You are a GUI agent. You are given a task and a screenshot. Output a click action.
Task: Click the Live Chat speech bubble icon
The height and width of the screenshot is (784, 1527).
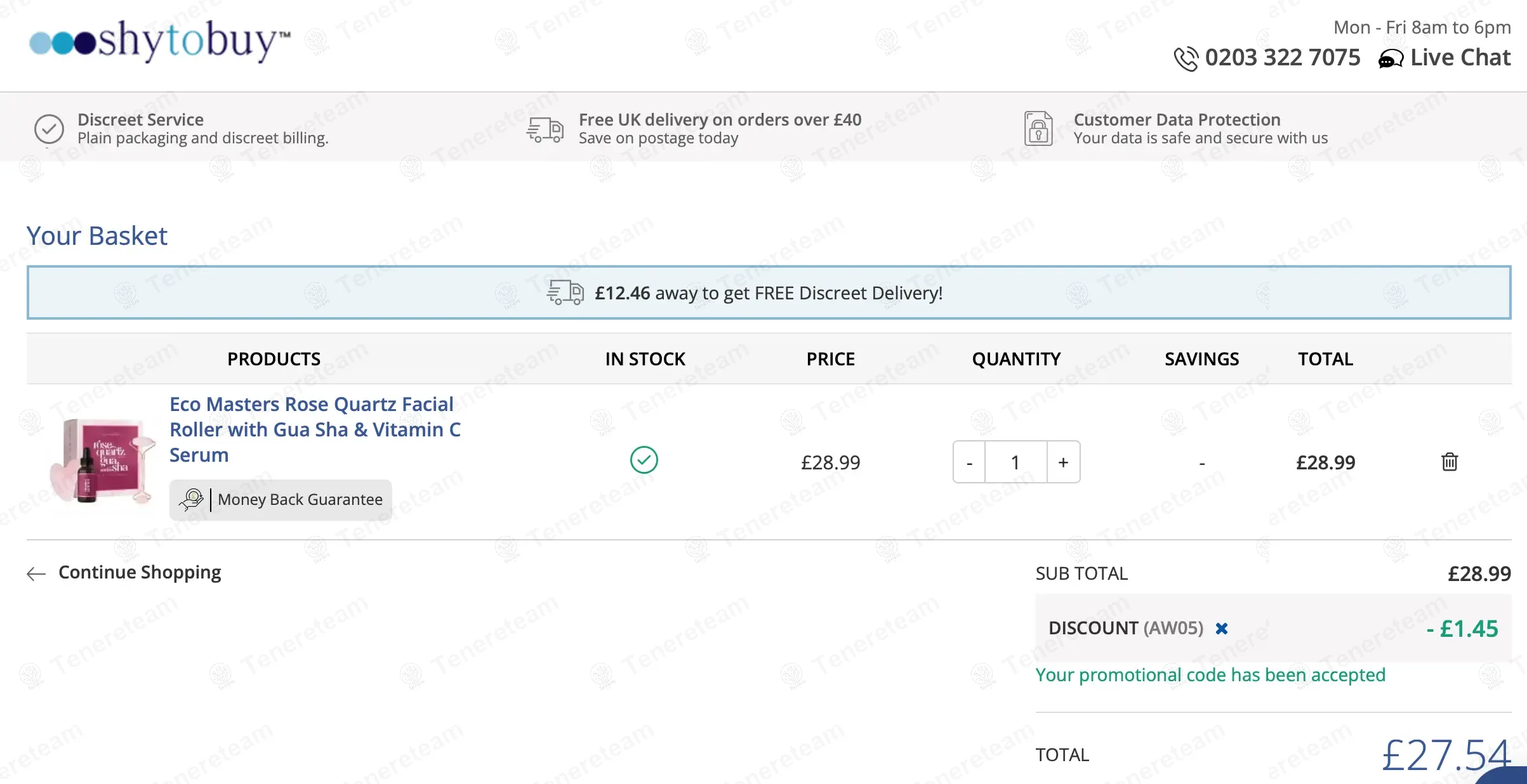click(x=1391, y=59)
